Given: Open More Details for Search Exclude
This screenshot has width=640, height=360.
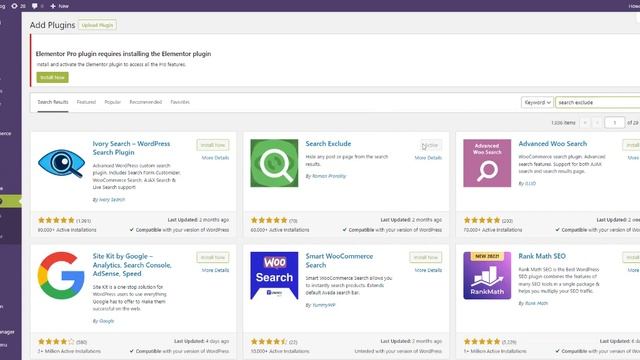Looking at the screenshot, I should coord(428,158).
